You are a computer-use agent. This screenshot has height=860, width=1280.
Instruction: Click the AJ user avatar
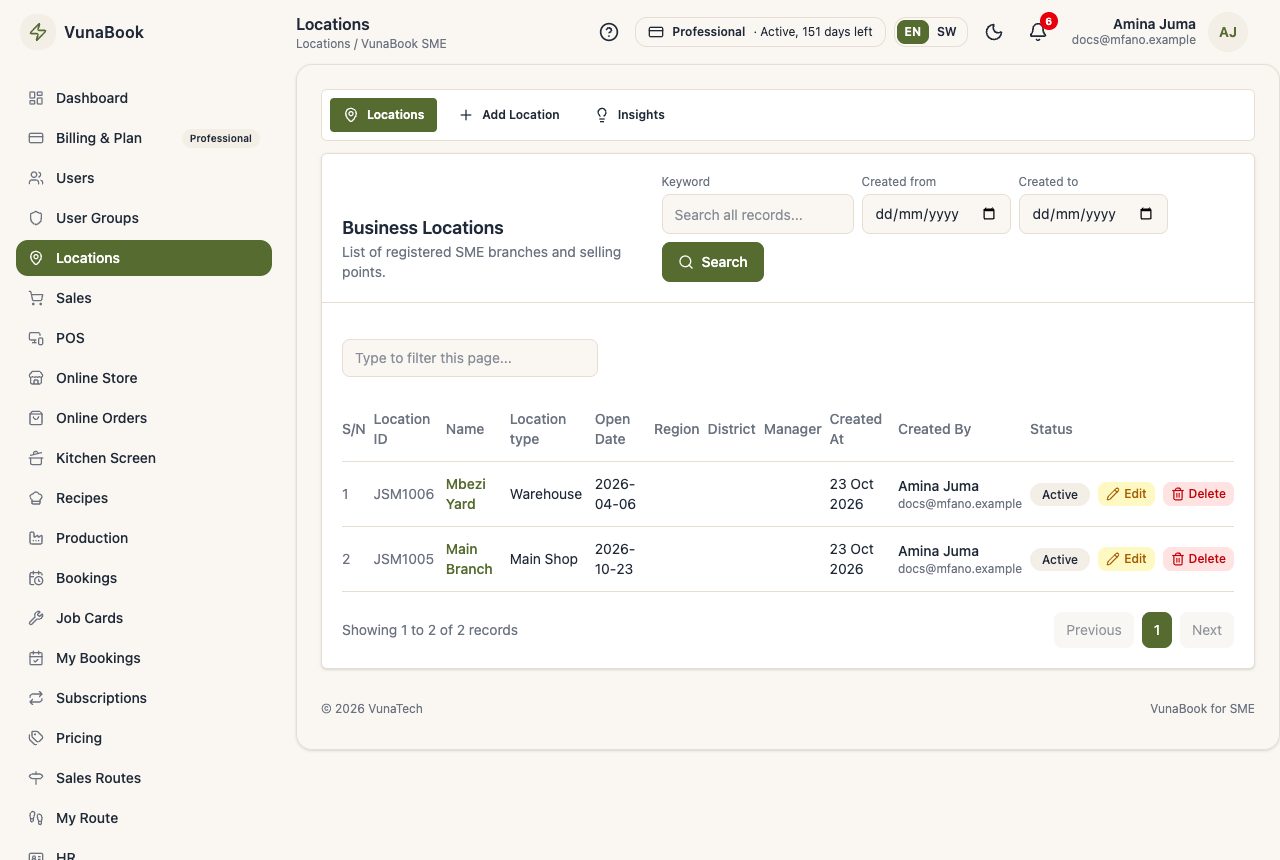[x=1228, y=32]
